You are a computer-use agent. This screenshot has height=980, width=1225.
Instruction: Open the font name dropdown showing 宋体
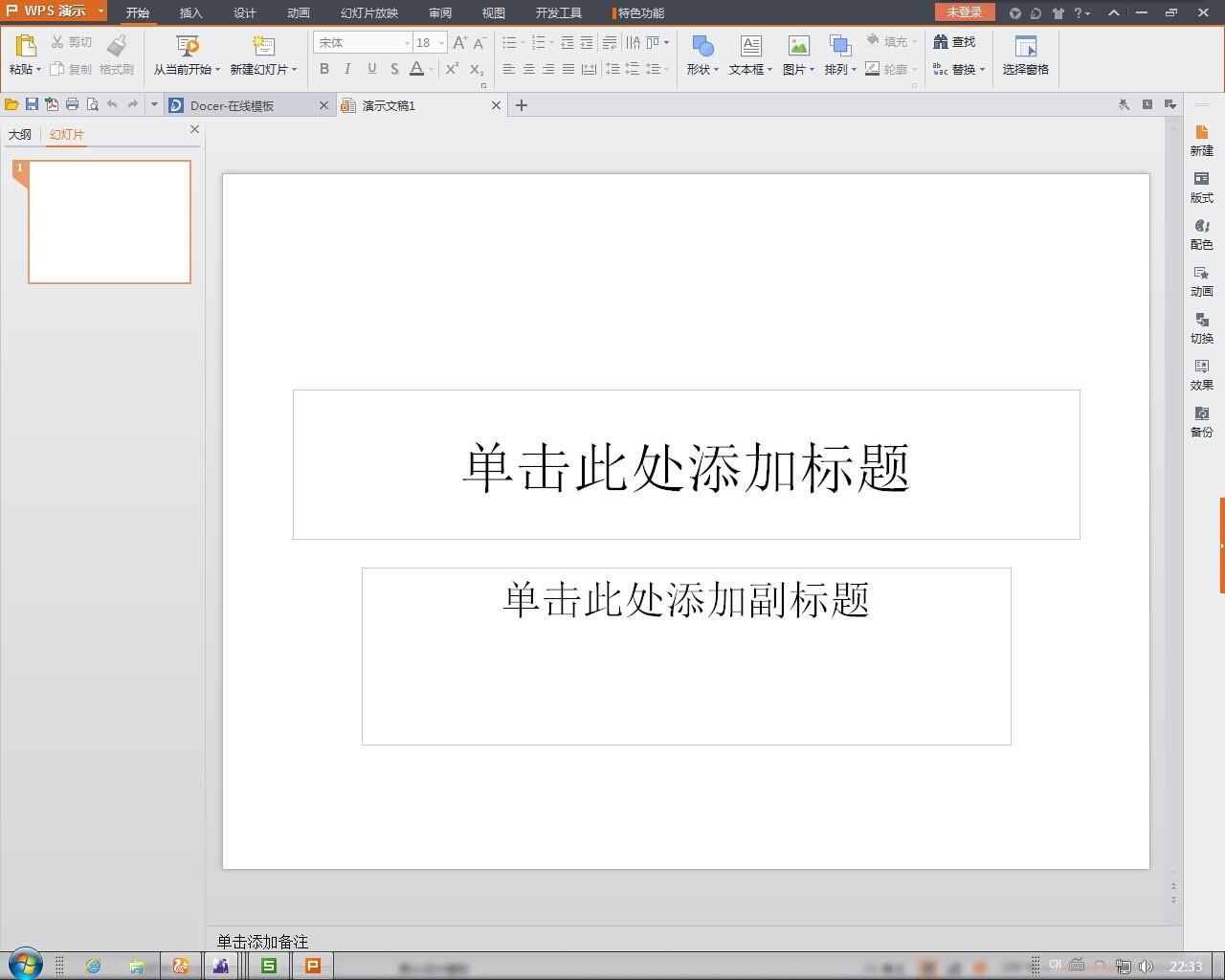(x=406, y=42)
